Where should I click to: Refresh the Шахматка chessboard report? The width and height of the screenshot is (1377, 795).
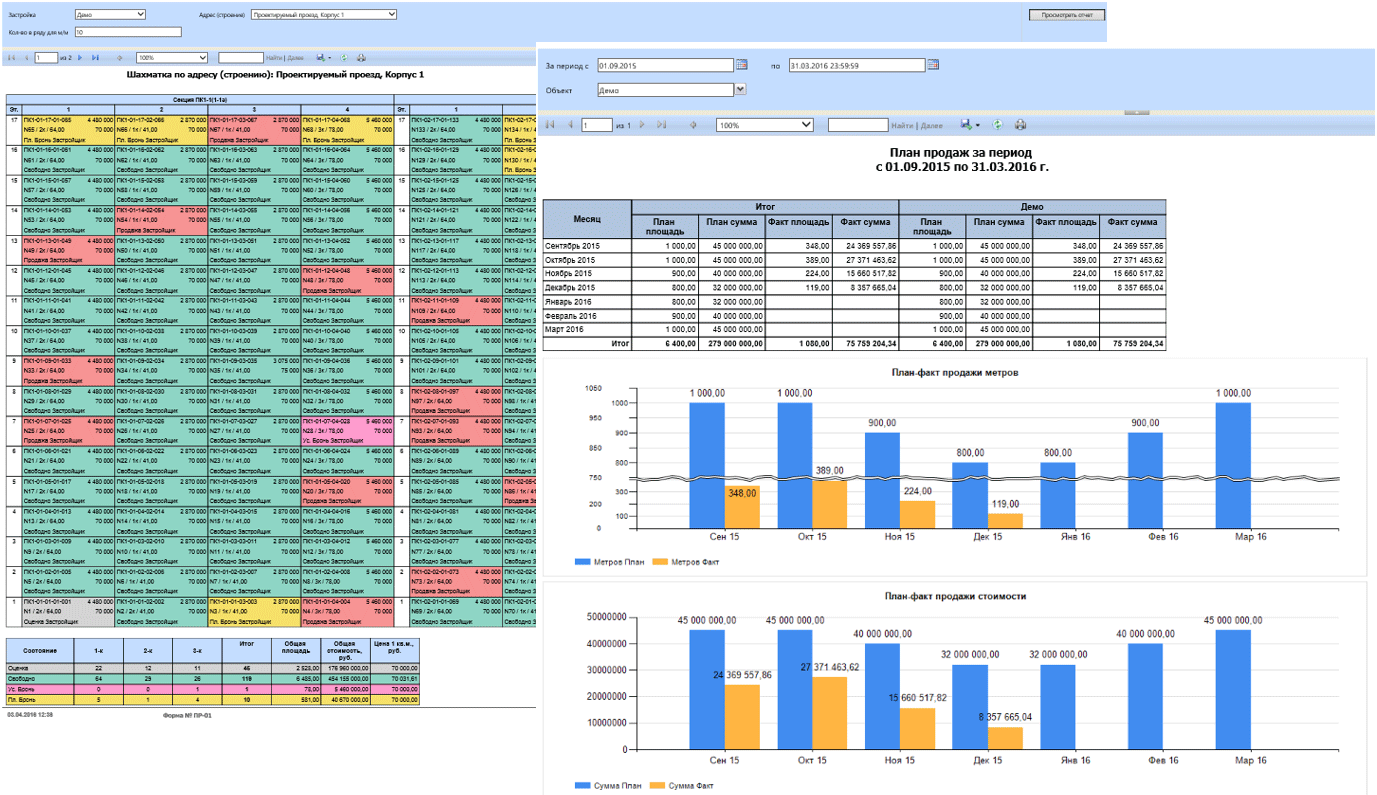click(344, 58)
